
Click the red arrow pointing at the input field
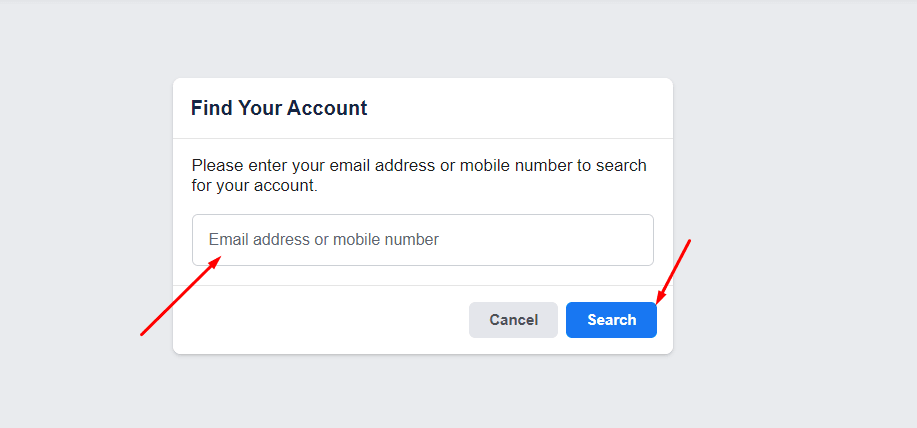coord(182,295)
